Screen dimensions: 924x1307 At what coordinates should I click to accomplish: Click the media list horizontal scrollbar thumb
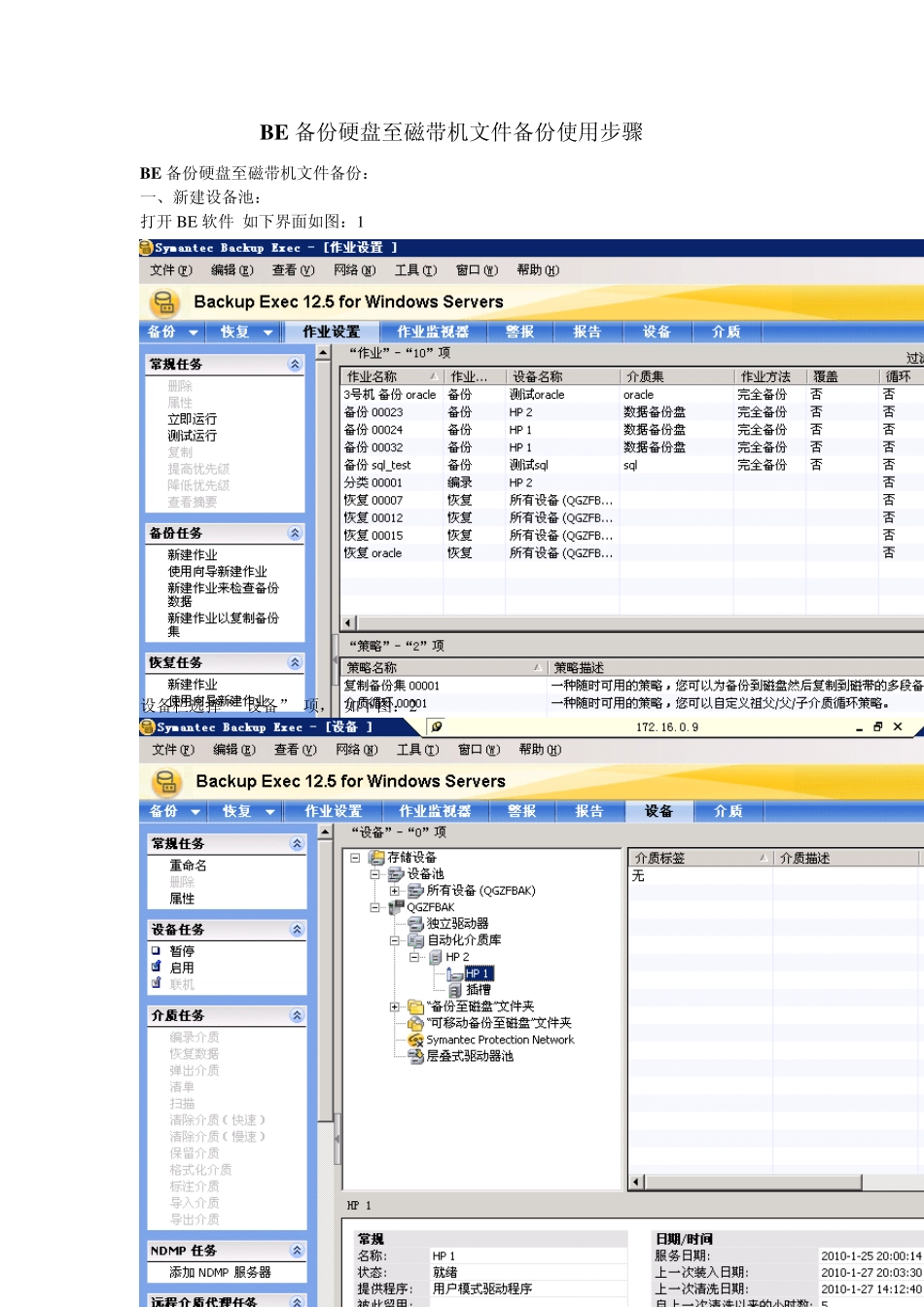click(x=753, y=1183)
